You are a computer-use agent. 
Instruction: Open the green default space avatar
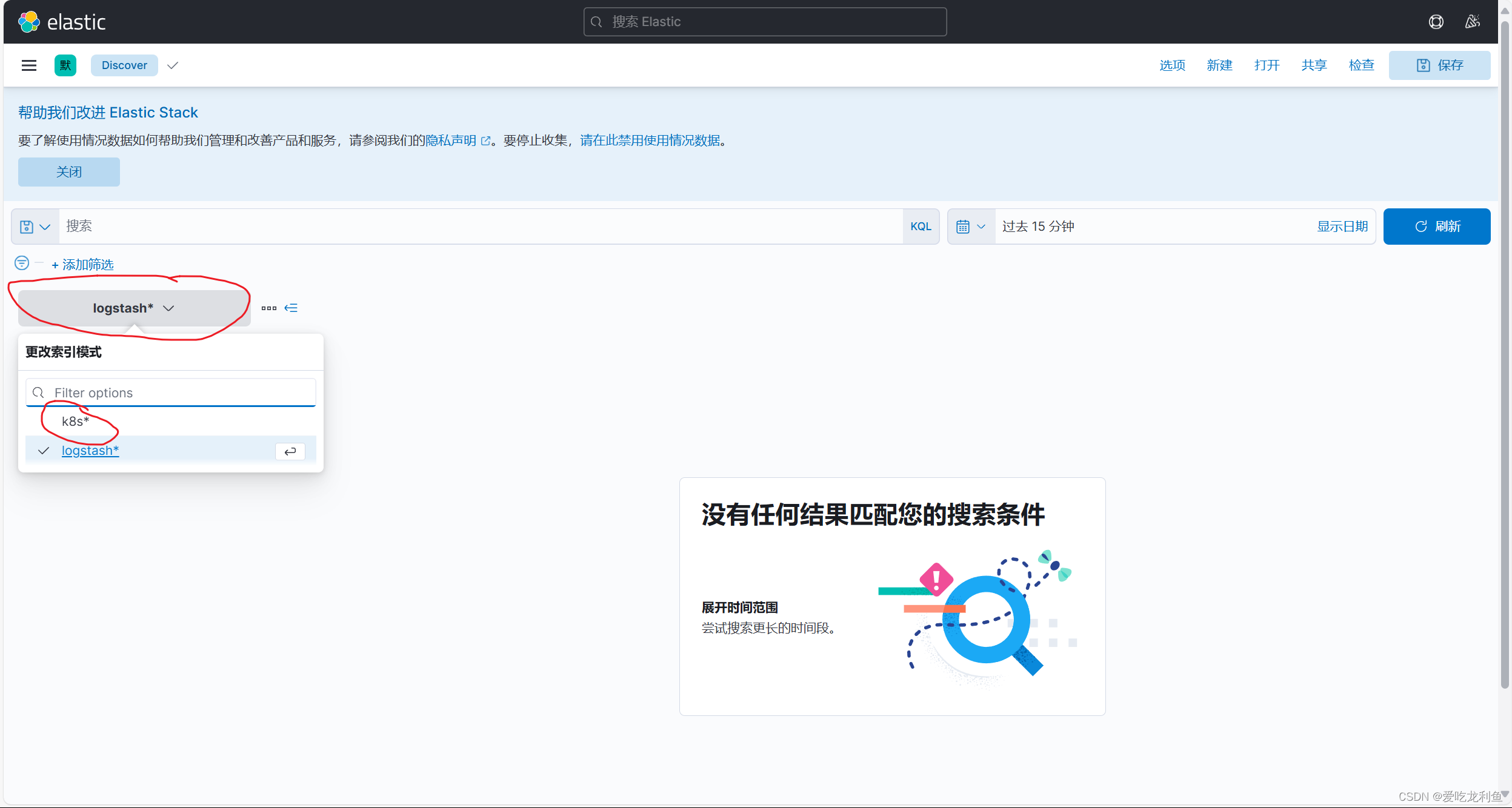coord(65,65)
